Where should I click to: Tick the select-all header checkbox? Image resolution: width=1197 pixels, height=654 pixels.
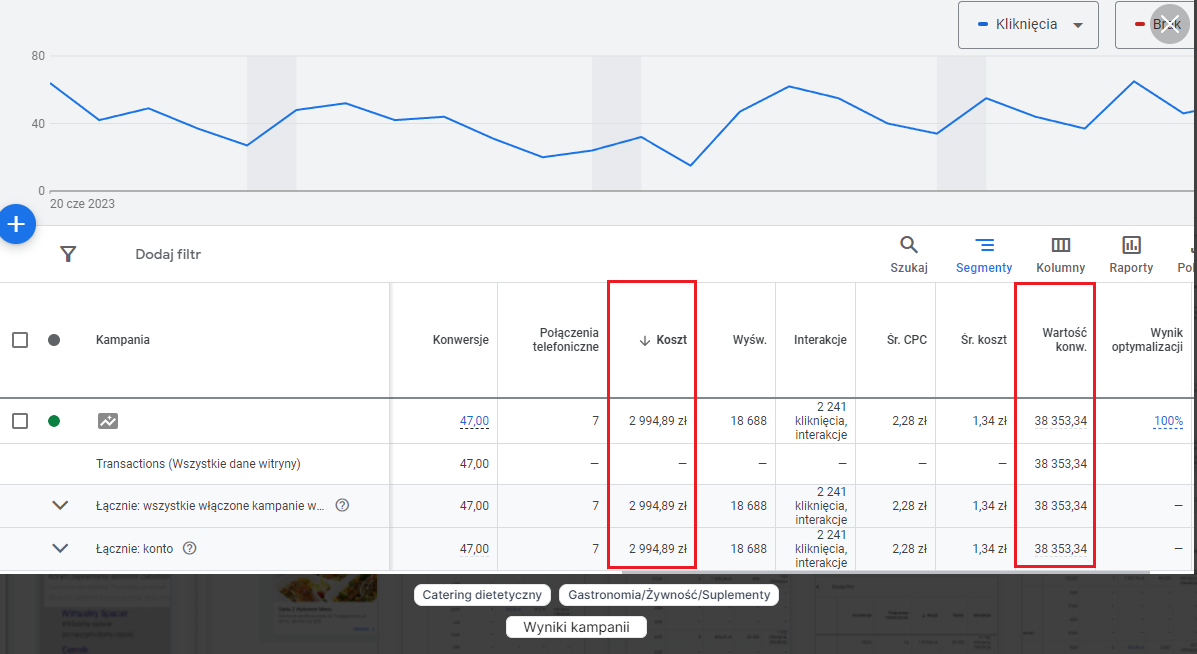[x=21, y=340]
